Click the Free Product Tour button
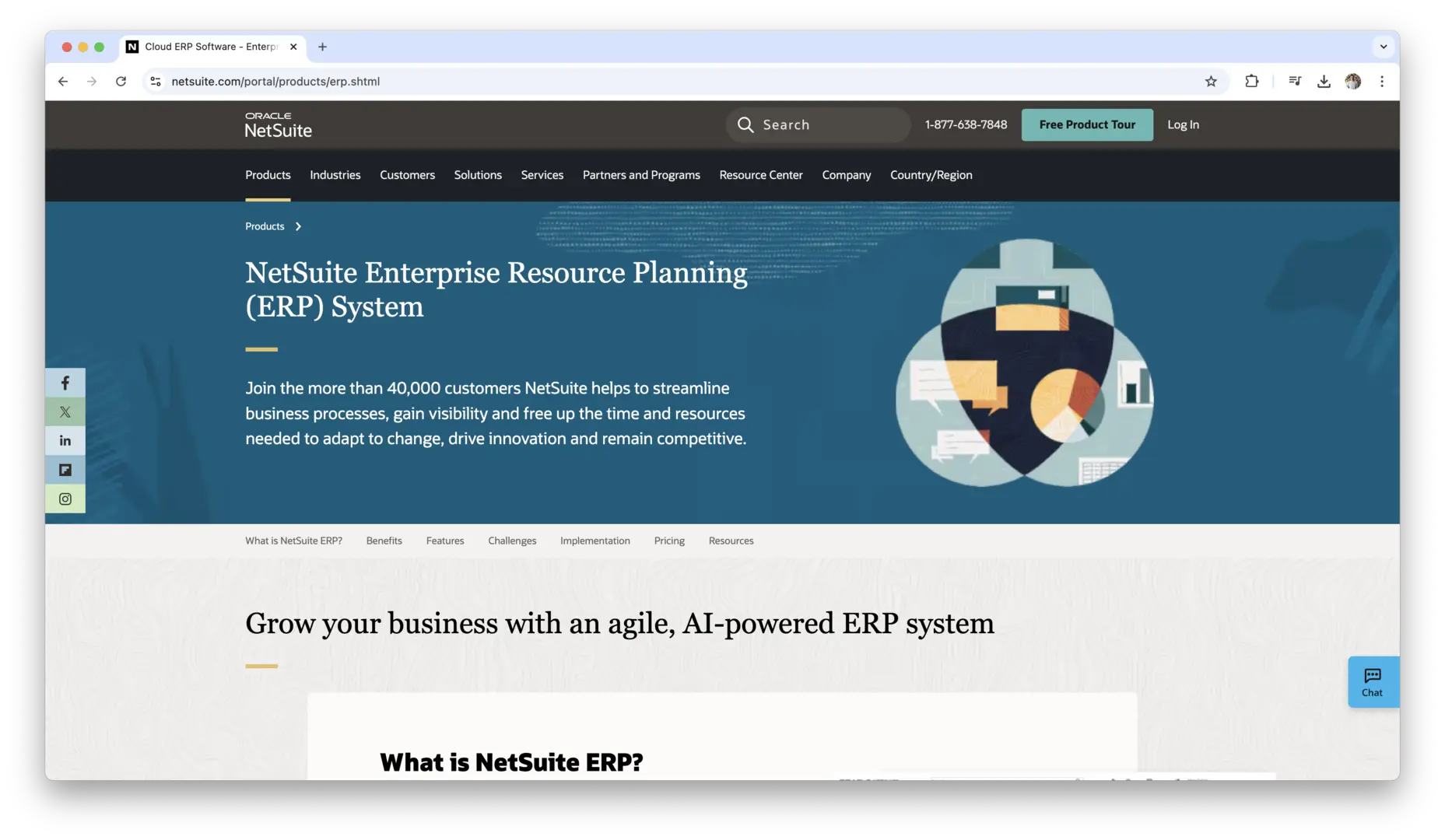The width and height of the screenshot is (1445, 840). click(x=1087, y=124)
